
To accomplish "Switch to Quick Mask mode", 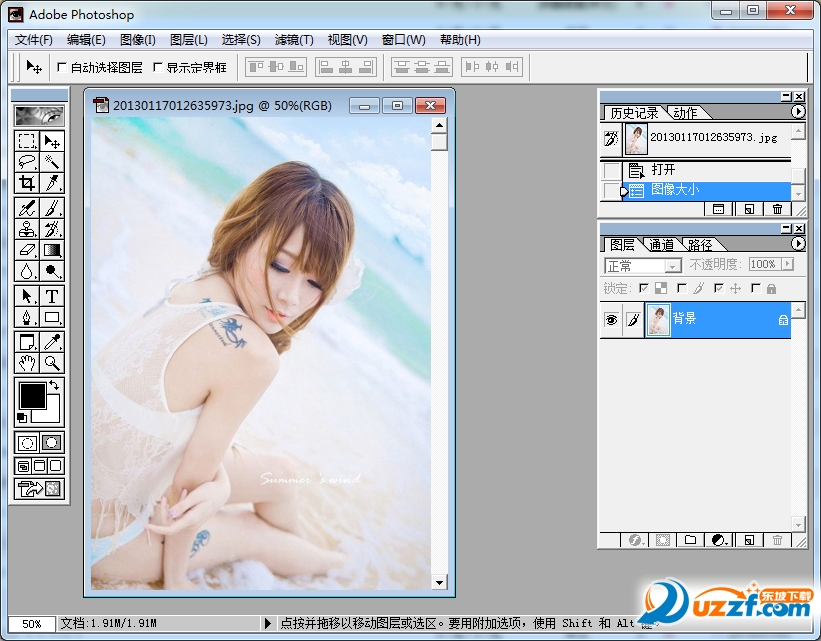I will click(52, 443).
